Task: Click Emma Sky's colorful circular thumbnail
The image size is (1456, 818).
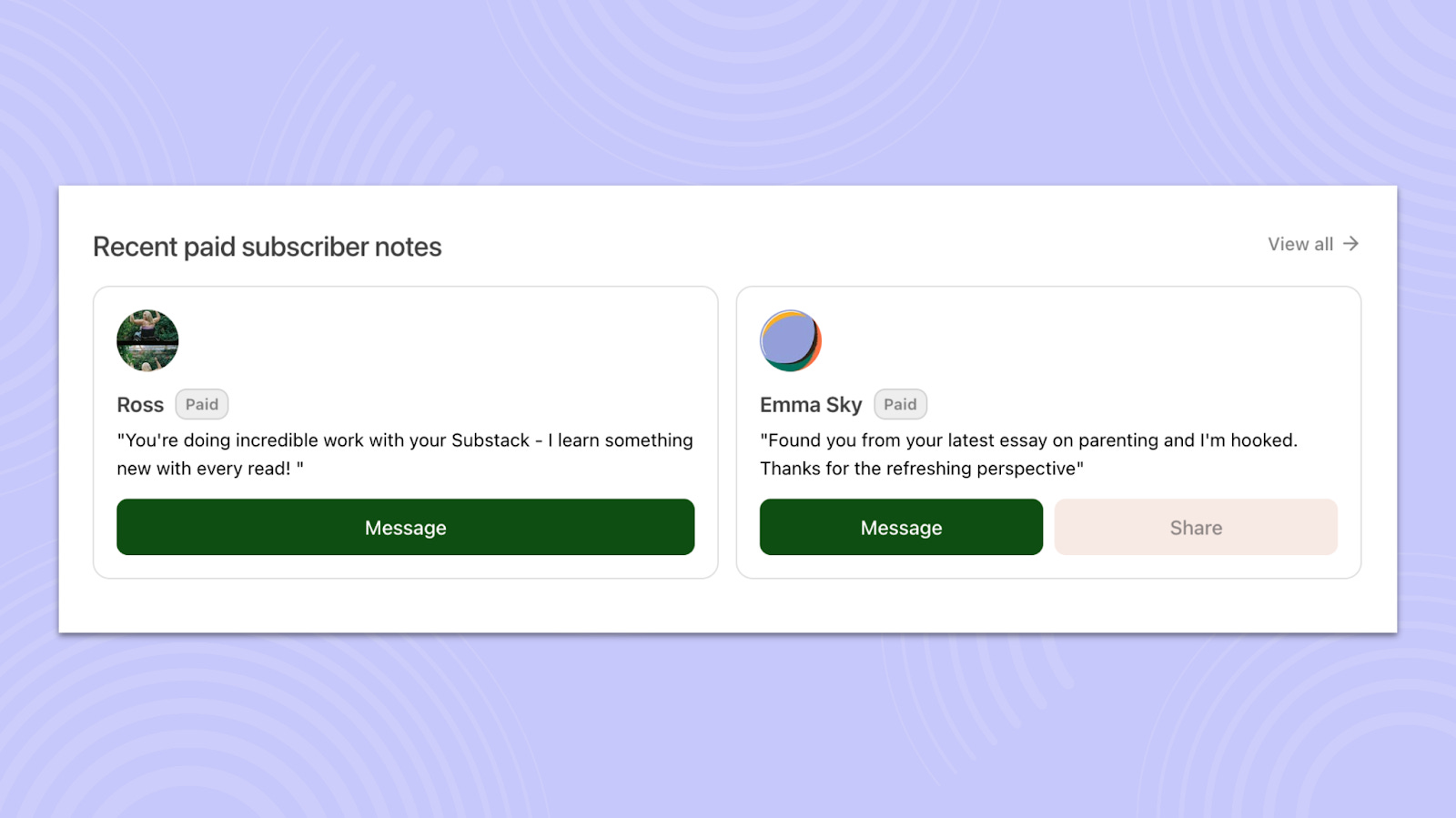Action: coord(791,340)
